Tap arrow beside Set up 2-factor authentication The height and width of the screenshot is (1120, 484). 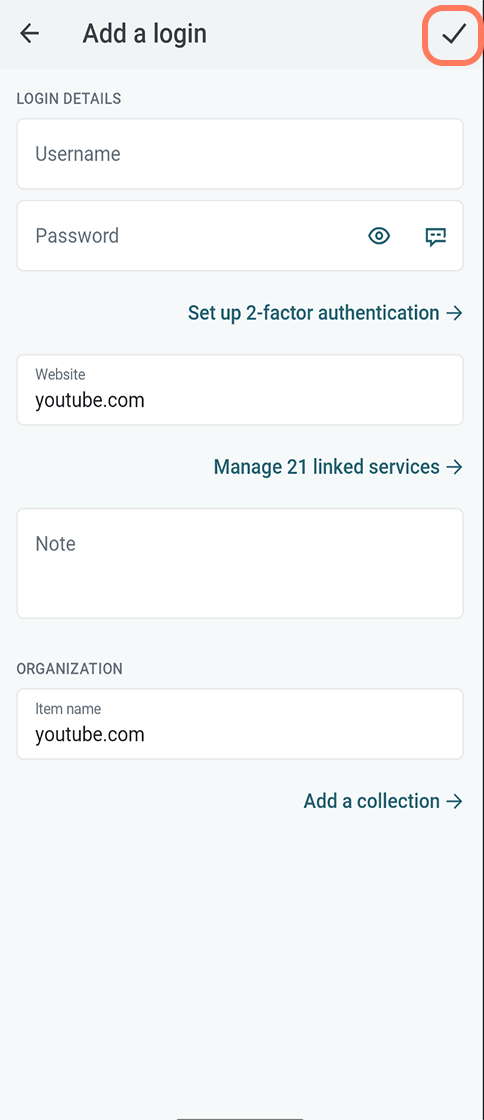pos(454,313)
